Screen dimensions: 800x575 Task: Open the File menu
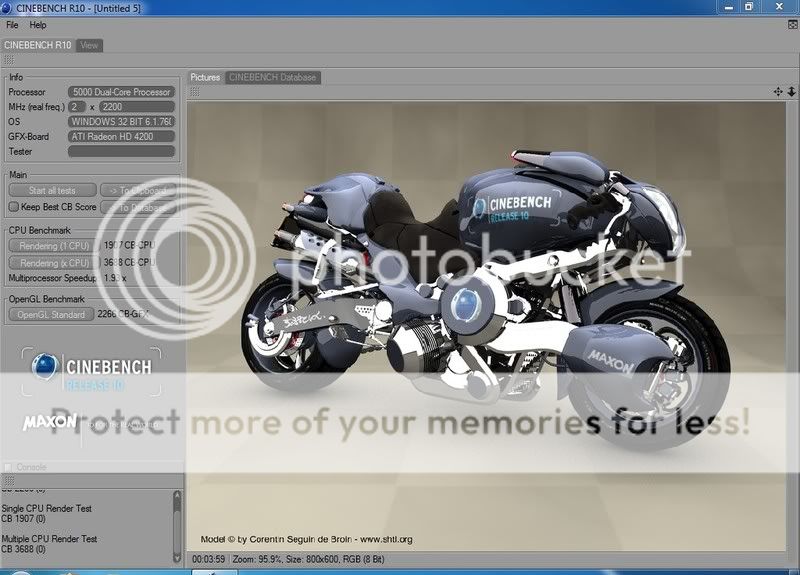pyautogui.click(x=12, y=25)
